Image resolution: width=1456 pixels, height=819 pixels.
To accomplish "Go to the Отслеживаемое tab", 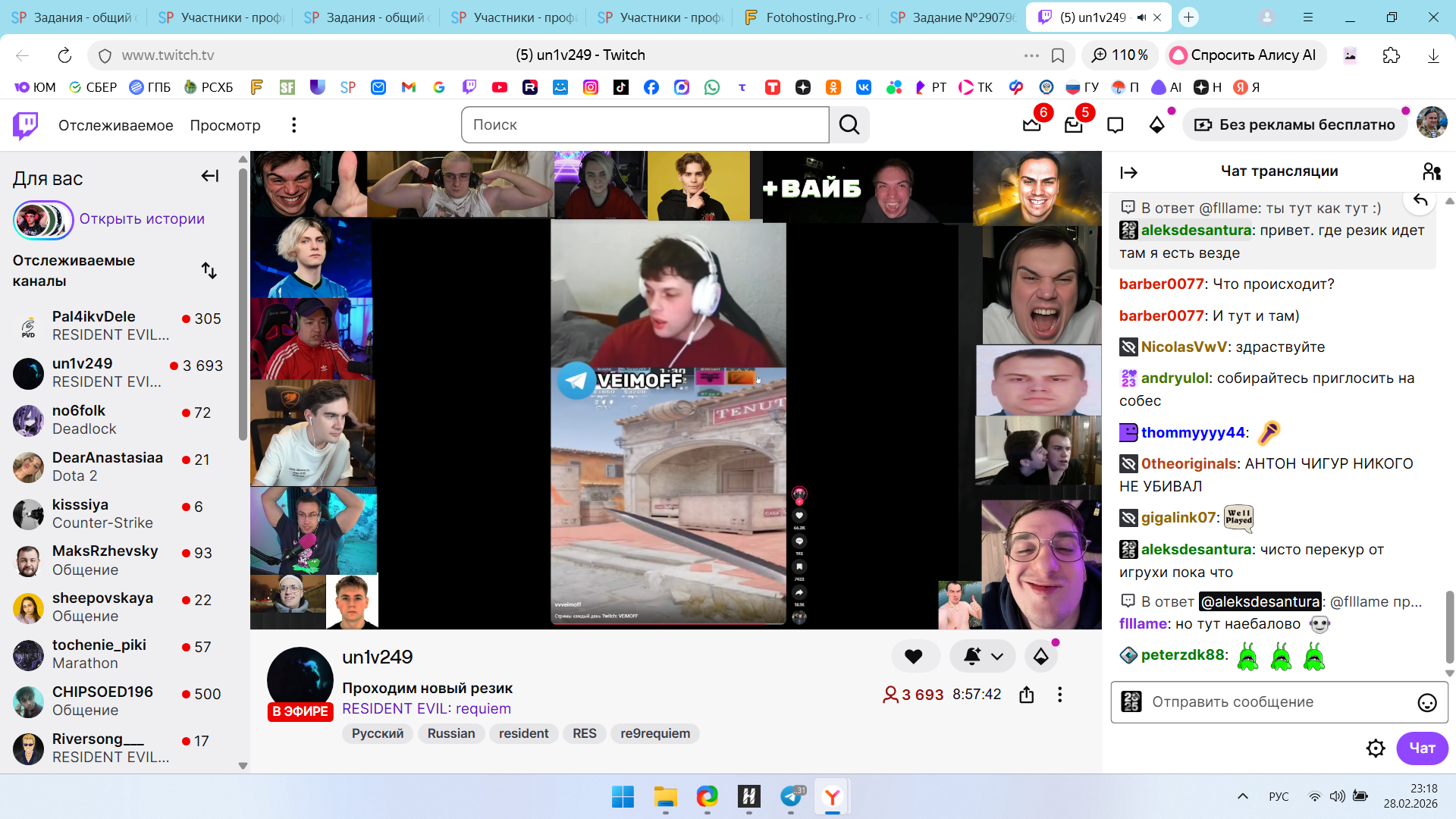I will coord(116,125).
